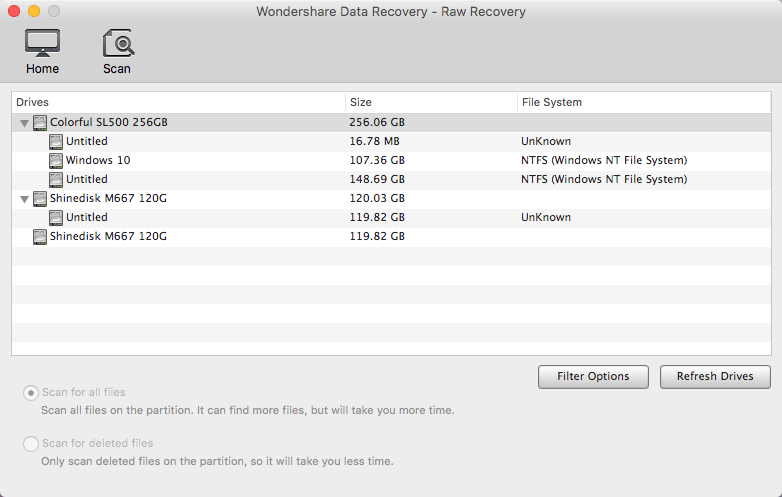Click the 120.03 GB size value
The height and width of the screenshot is (497, 782).
pyautogui.click(x=377, y=198)
